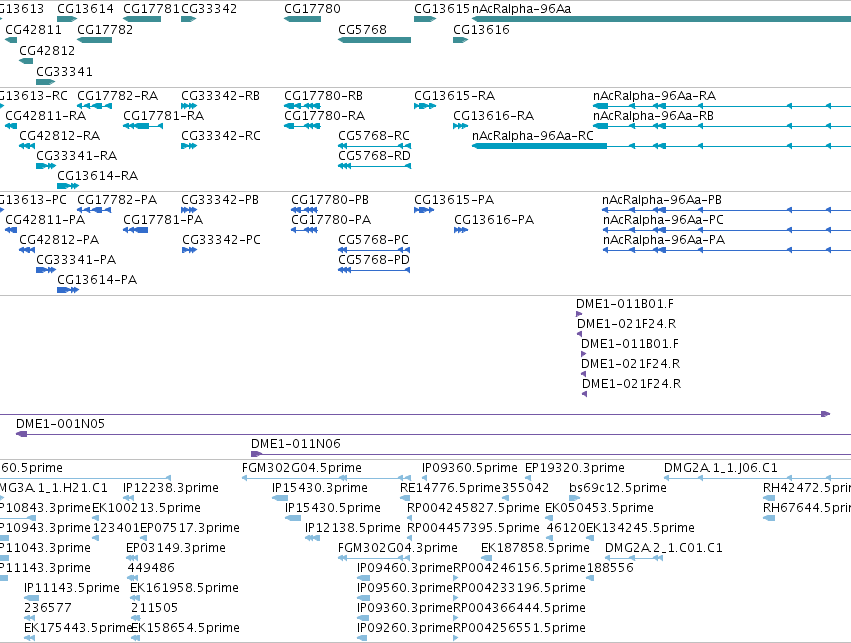Select the FGM302G04.5prime EST
The height and width of the screenshot is (643, 851).
302,468
